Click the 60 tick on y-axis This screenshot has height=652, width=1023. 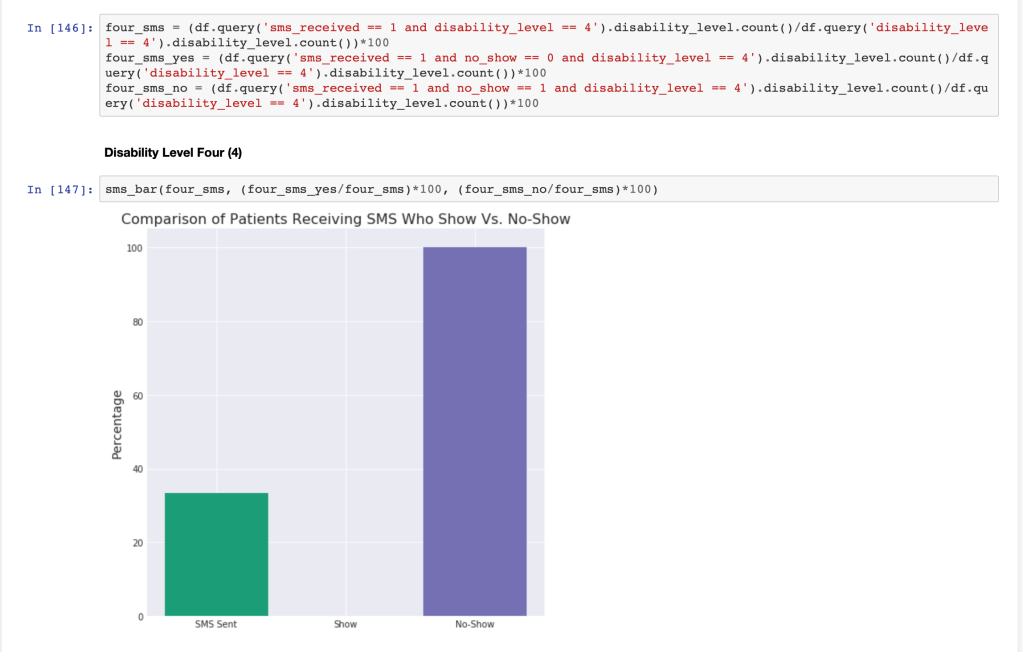(136, 396)
